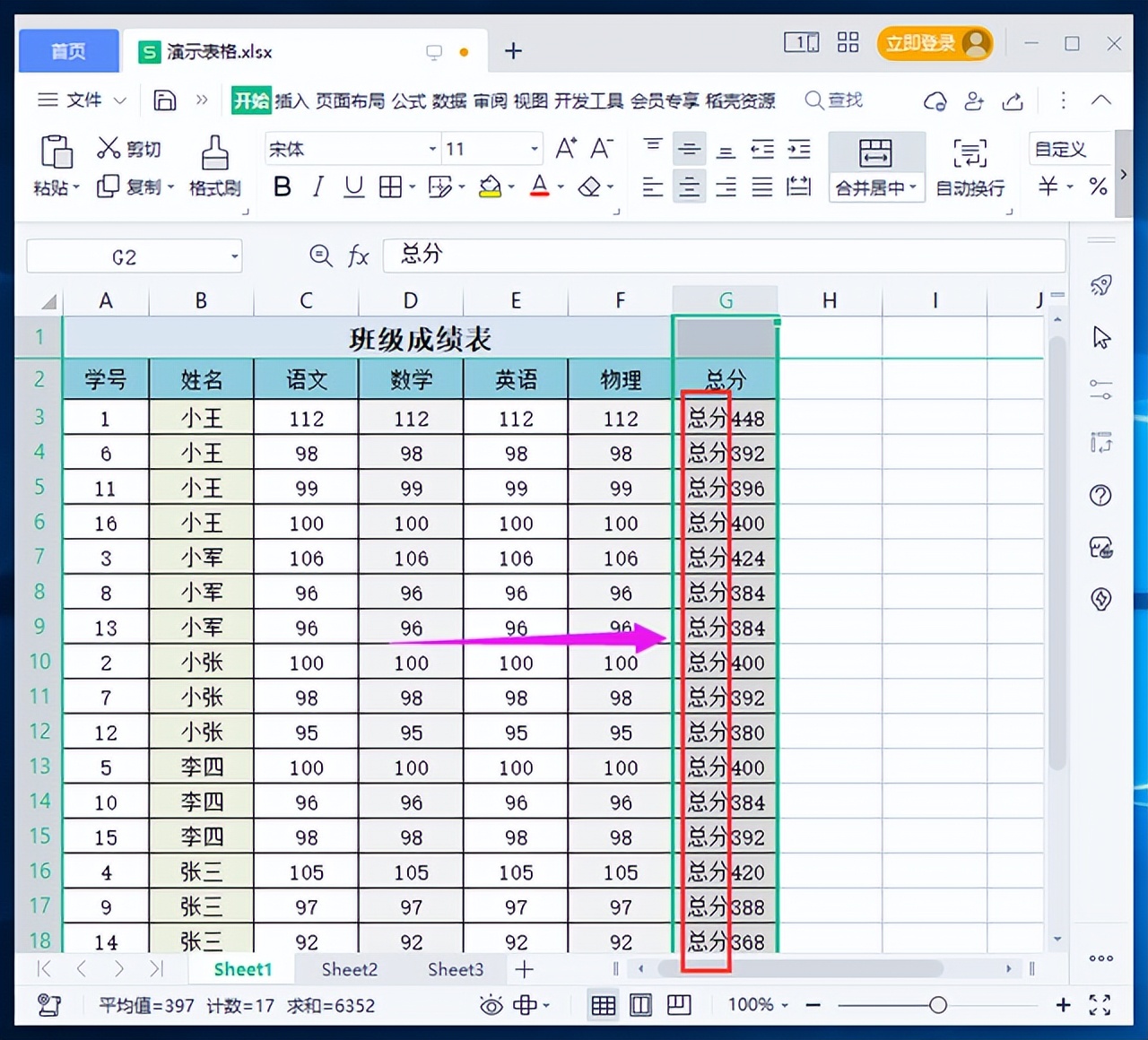Switch to the Sheet2 worksheet tab
This screenshot has width=1148, height=1040.
point(349,969)
